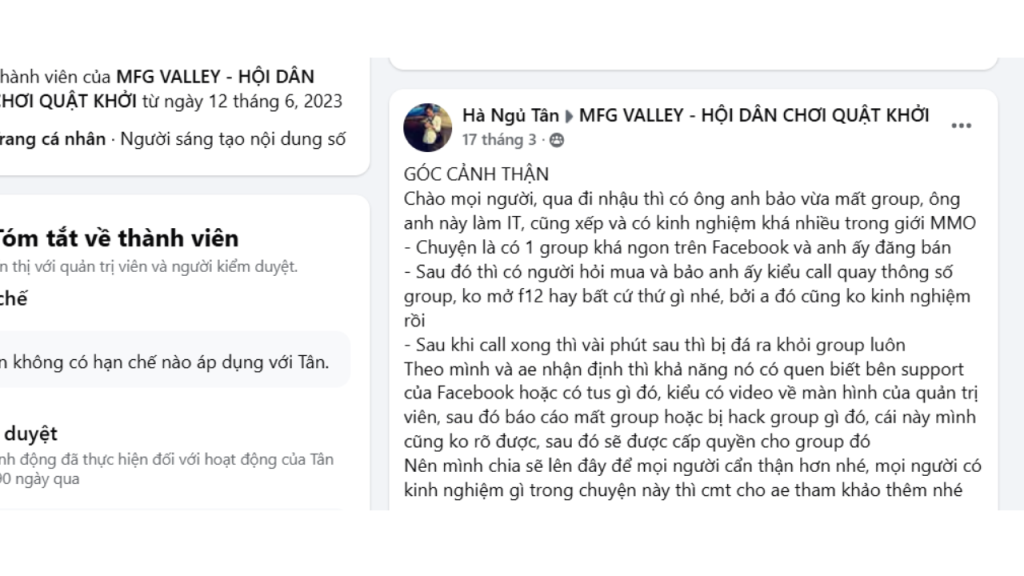
Task: Click the moderation section heading ending in duyệt
Action: pyautogui.click(x=30, y=434)
